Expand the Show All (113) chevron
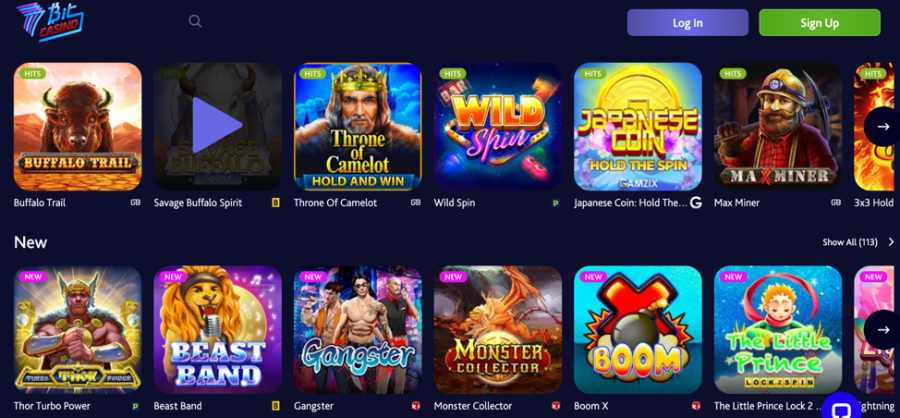Viewport: 900px width, 418px height. [x=891, y=242]
